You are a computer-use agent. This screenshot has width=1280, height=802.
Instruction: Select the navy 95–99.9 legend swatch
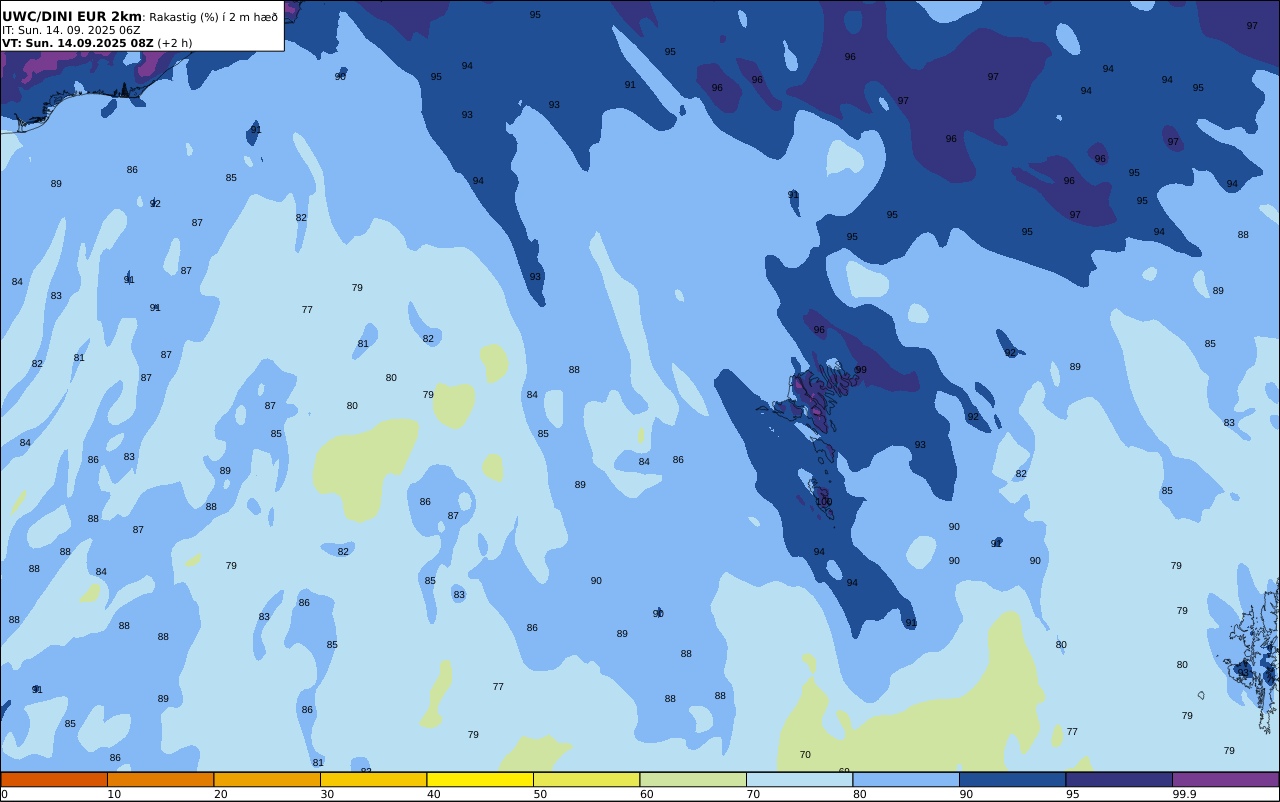[1119, 779]
